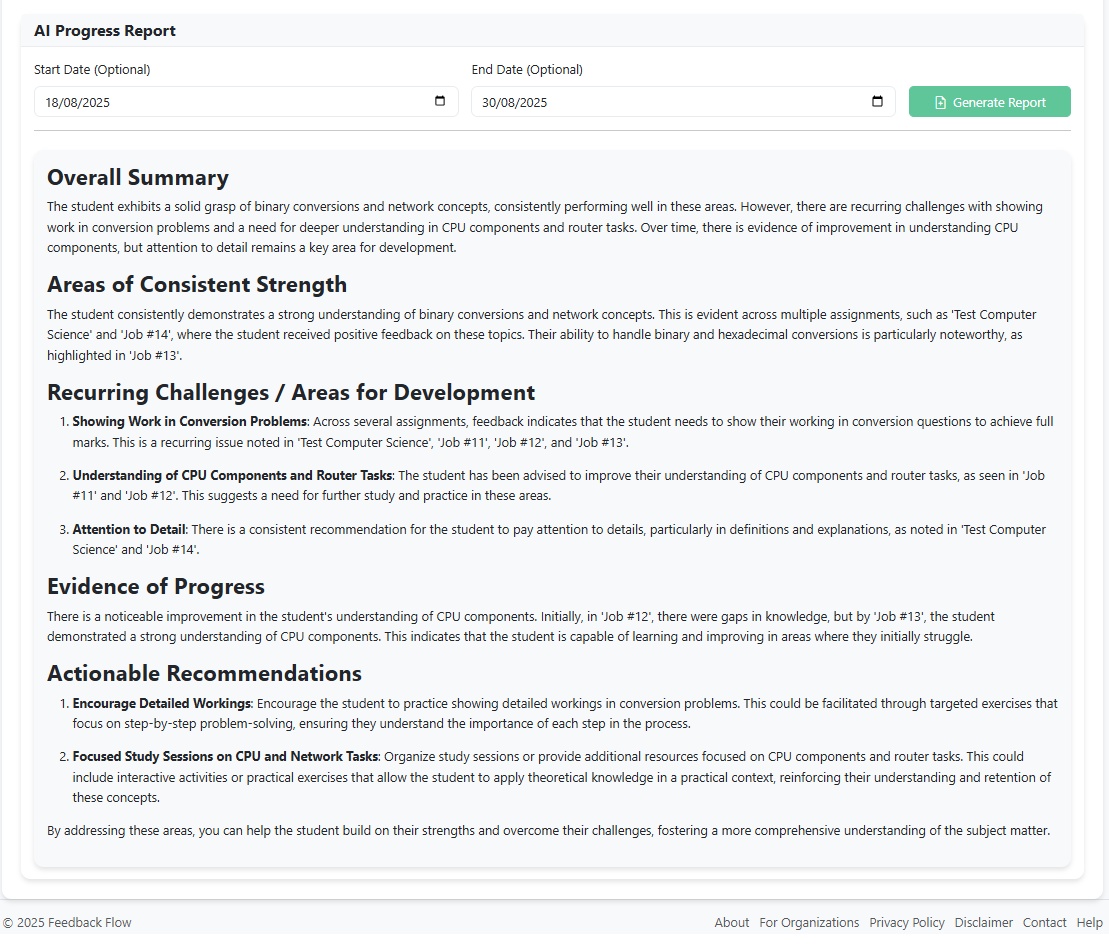The image size is (1109, 945).
Task: View the Disclaimer page
Action: (983, 922)
